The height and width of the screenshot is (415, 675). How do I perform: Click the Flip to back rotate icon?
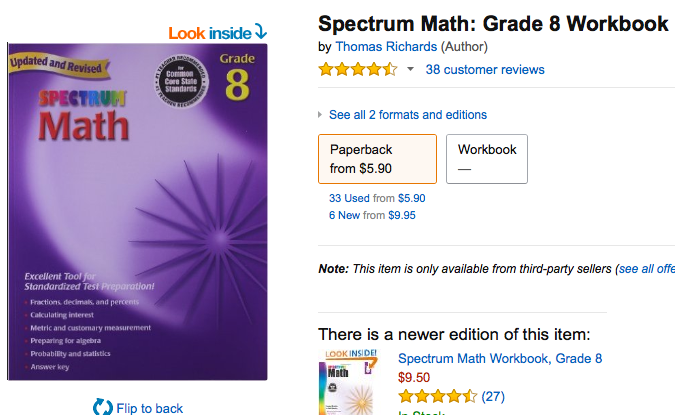[x=102, y=407]
